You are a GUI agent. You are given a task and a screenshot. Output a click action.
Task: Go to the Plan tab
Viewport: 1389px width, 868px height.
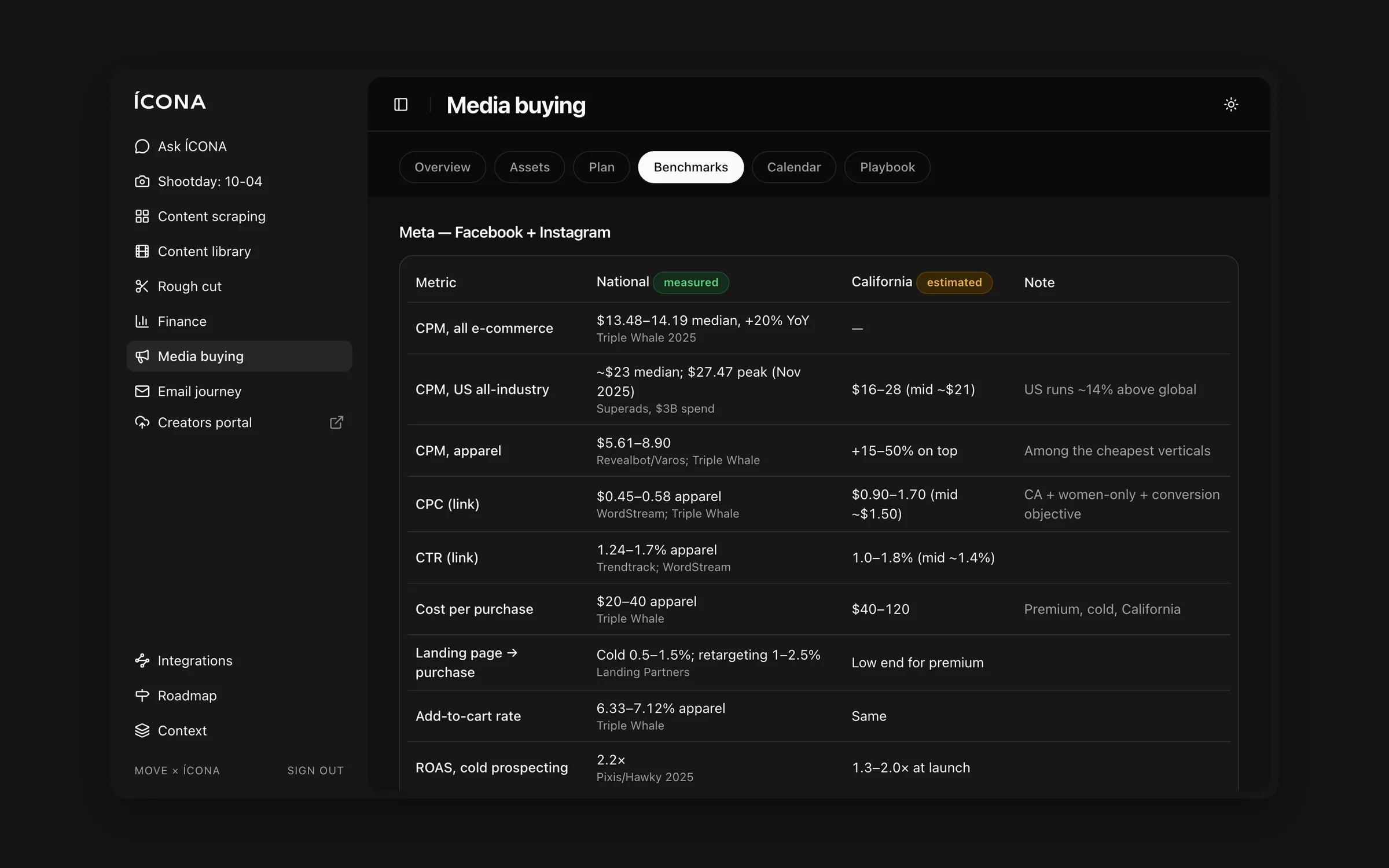(x=601, y=167)
